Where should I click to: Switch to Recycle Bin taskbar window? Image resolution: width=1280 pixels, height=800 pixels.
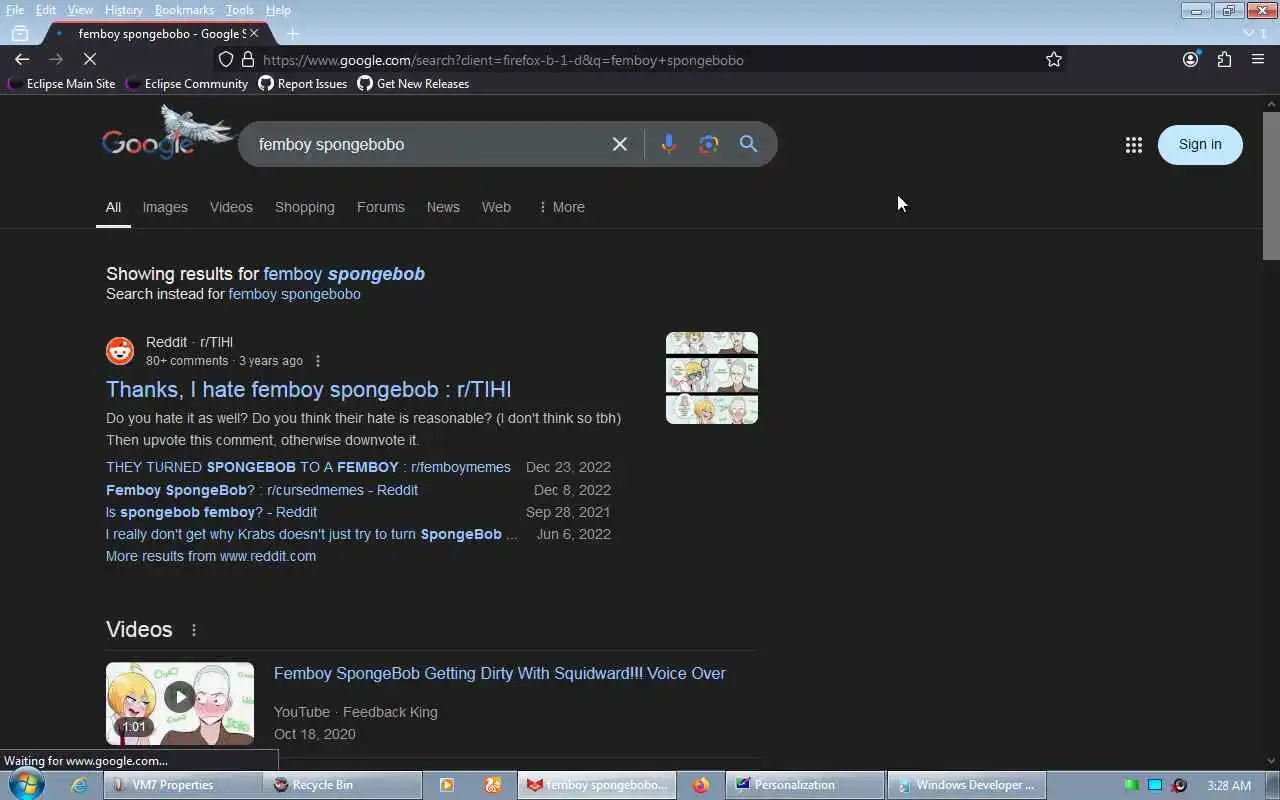click(x=342, y=785)
